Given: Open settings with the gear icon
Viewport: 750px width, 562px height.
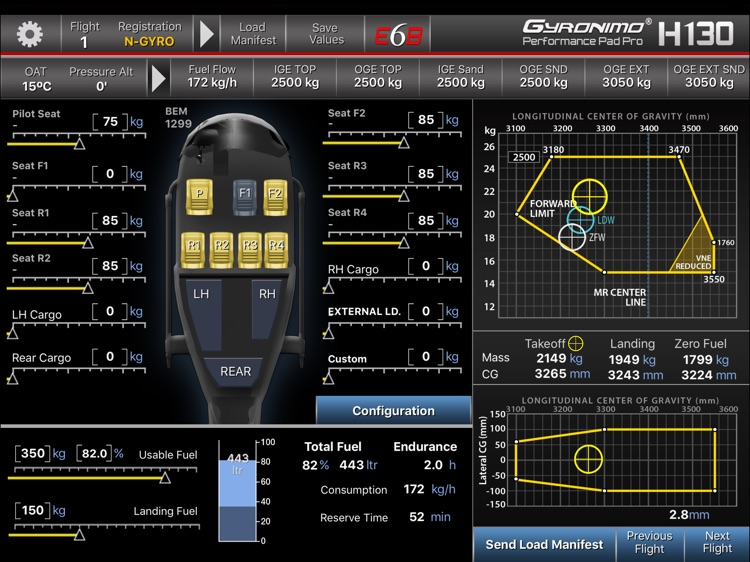Looking at the screenshot, I should pos(30,34).
